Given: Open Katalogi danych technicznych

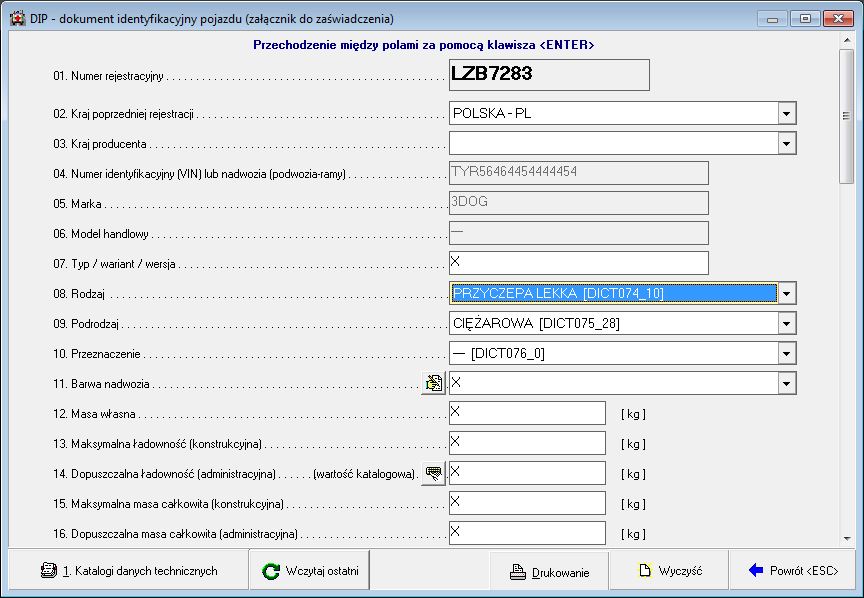Looking at the screenshot, I should coord(129,571).
